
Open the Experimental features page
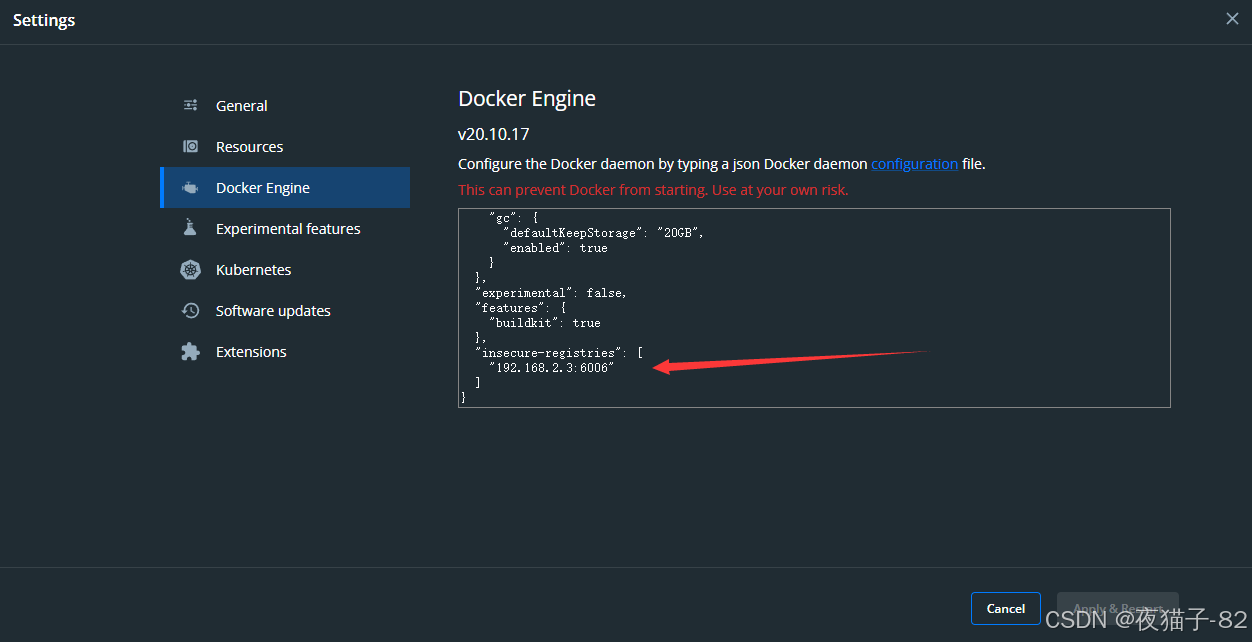coord(287,228)
